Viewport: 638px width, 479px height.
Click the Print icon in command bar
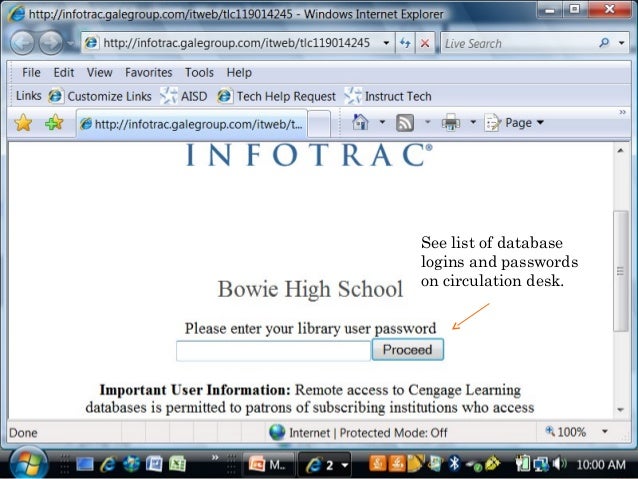pos(451,122)
